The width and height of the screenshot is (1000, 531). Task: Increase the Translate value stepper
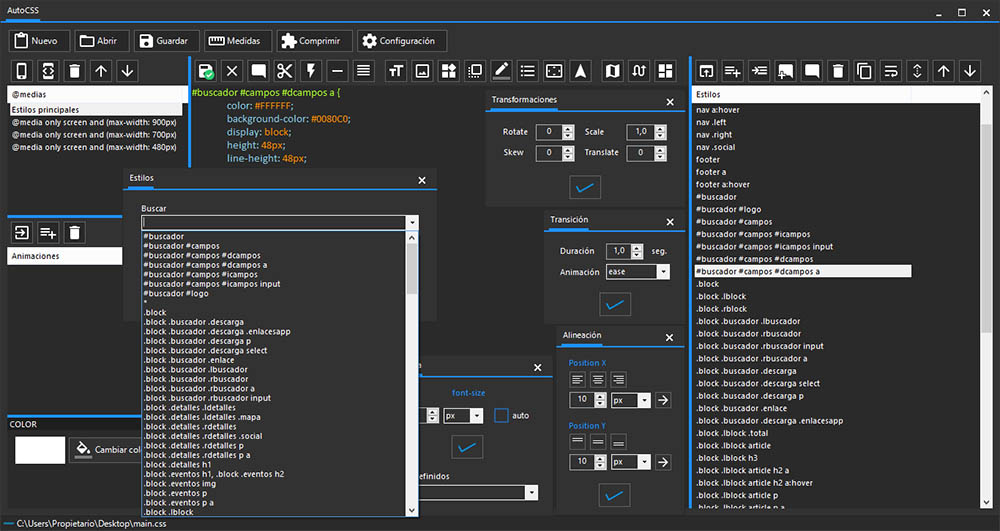pyautogui.click(x=660, y=149)
